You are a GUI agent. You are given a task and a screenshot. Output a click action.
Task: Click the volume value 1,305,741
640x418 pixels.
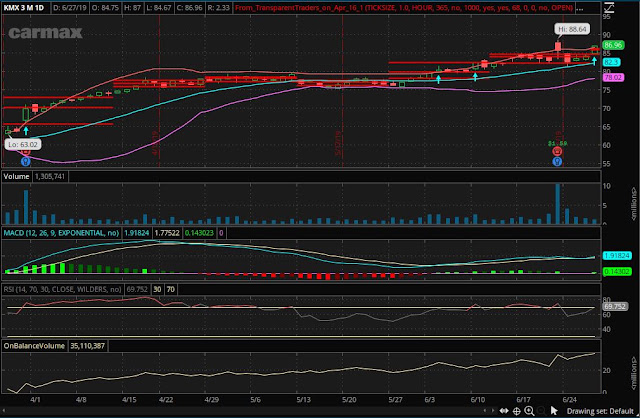50,176
